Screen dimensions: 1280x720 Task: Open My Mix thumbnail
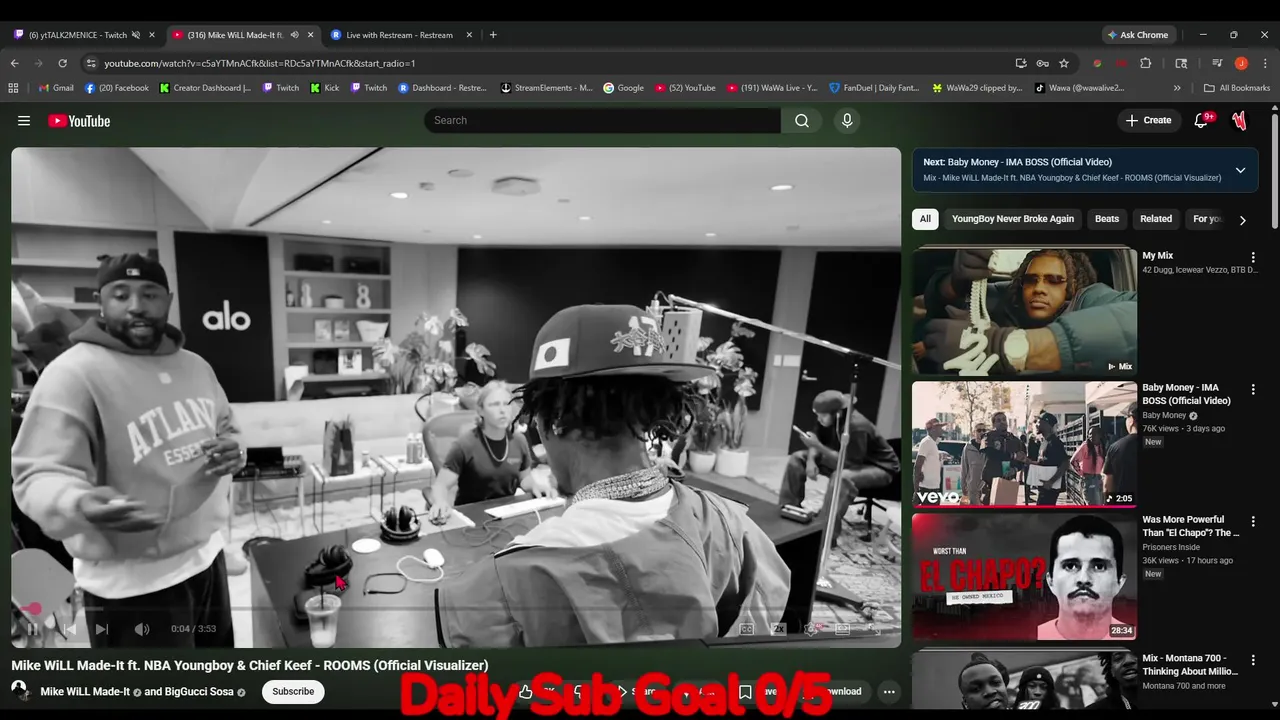point(1024,311)
